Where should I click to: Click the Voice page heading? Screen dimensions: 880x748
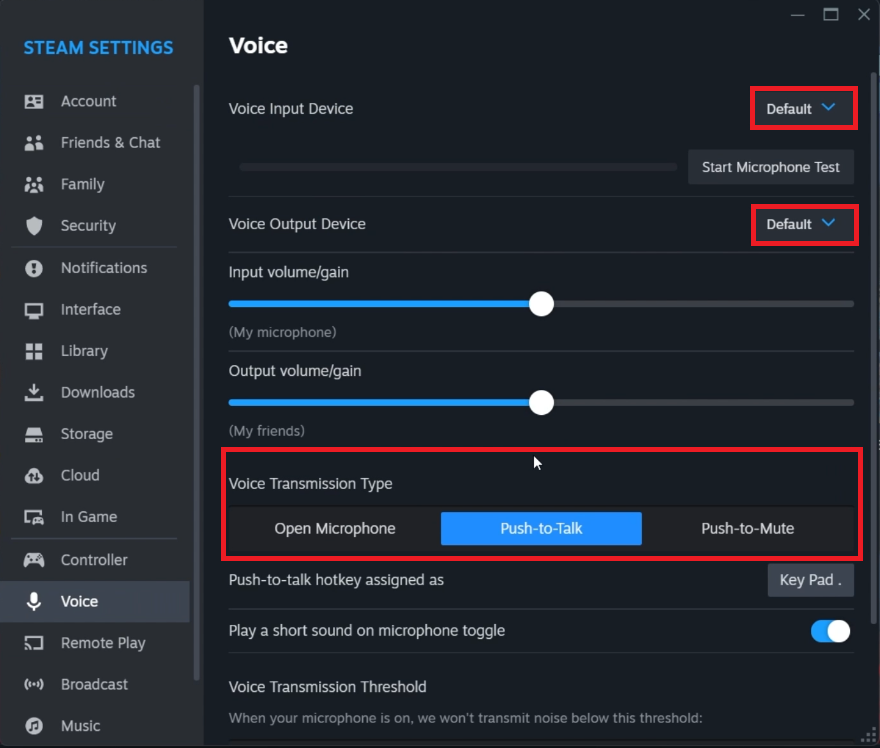[258, 45]
